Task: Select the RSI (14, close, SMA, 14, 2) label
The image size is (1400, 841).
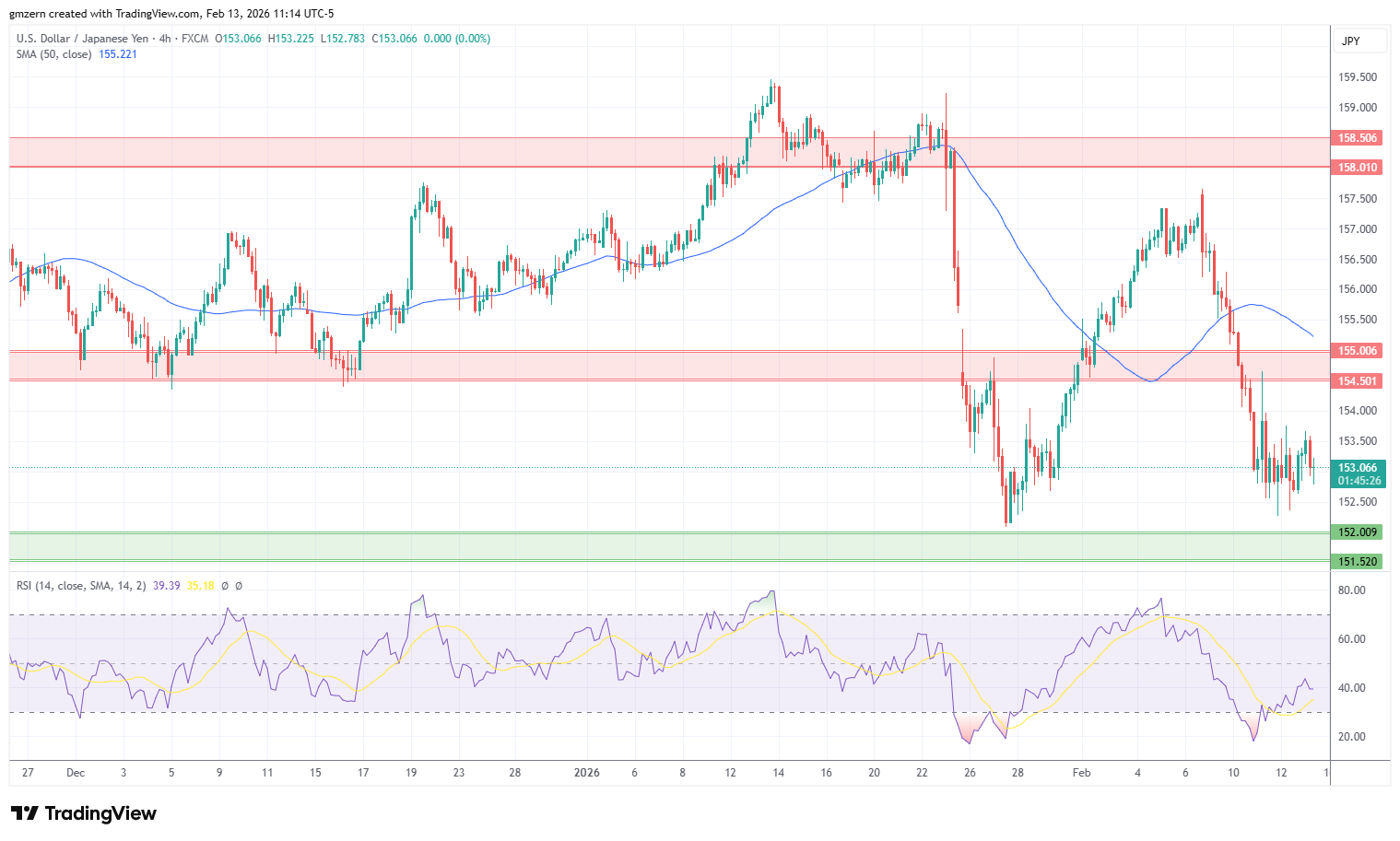Action: tap(81, 586)
